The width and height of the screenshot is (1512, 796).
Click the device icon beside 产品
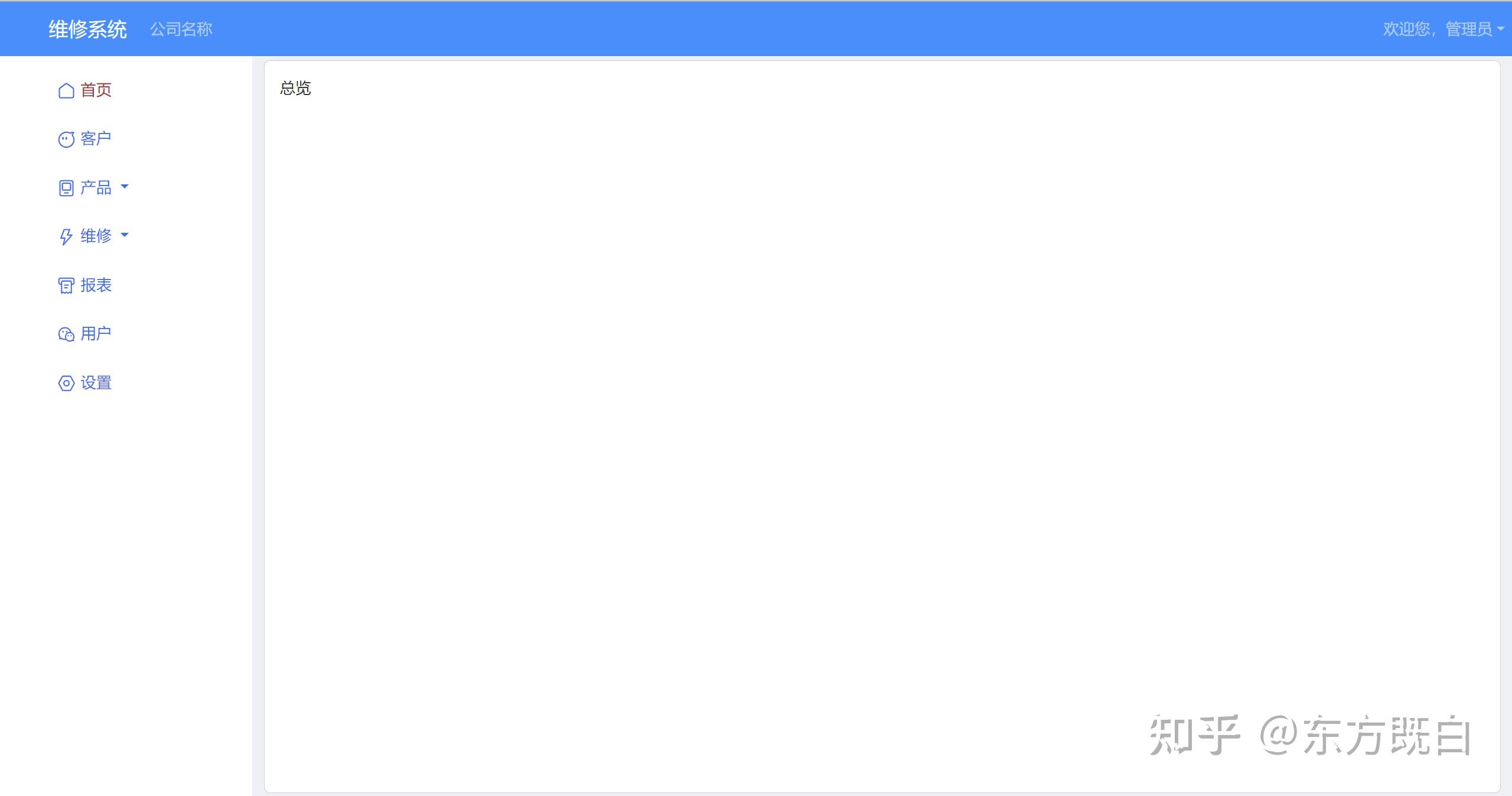[66, 188]
